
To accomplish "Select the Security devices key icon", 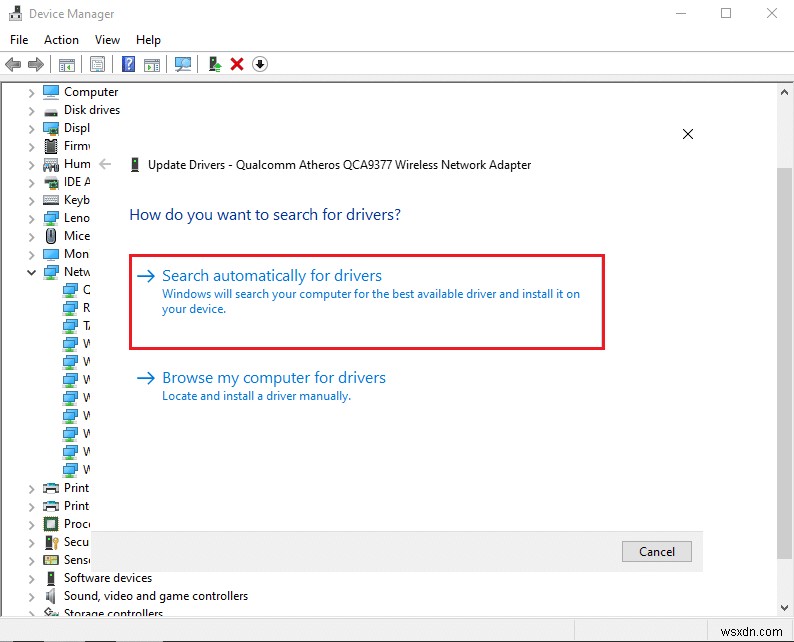I will click(52, 542).
